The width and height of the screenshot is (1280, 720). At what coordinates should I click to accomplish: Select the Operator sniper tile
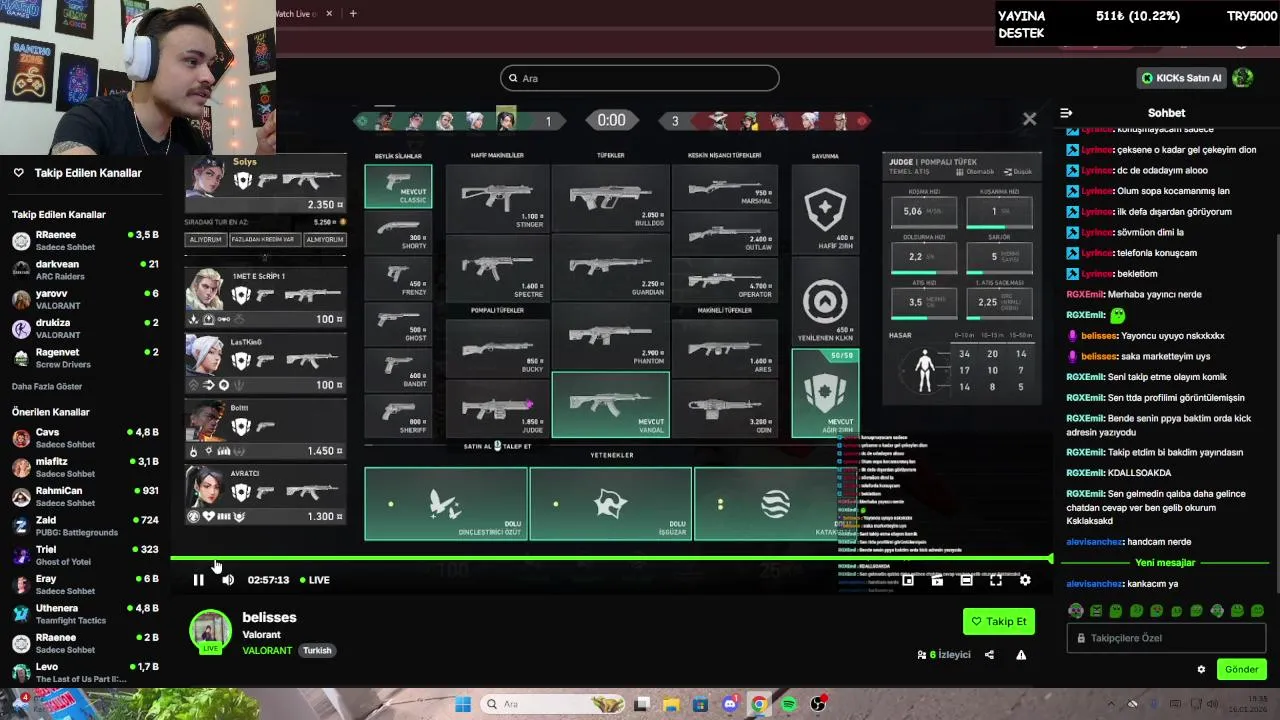pos(725,281)
